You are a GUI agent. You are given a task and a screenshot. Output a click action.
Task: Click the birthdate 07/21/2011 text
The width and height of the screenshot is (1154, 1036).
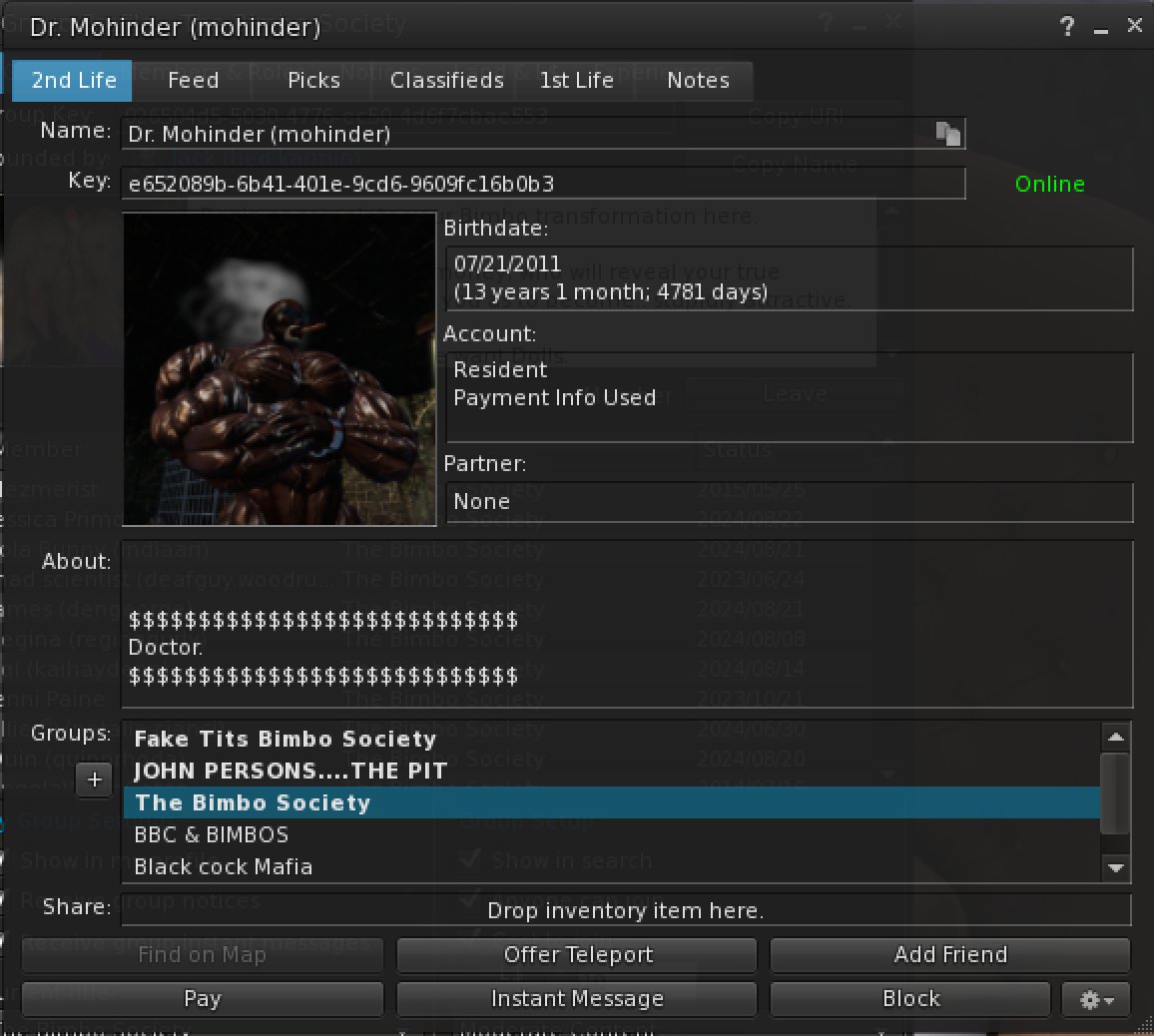(507, 263)
